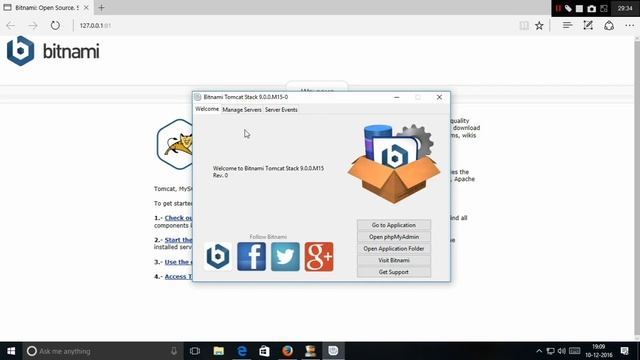Click the network icon in system tray
This screenshot has width=640, height=360.
551,351
